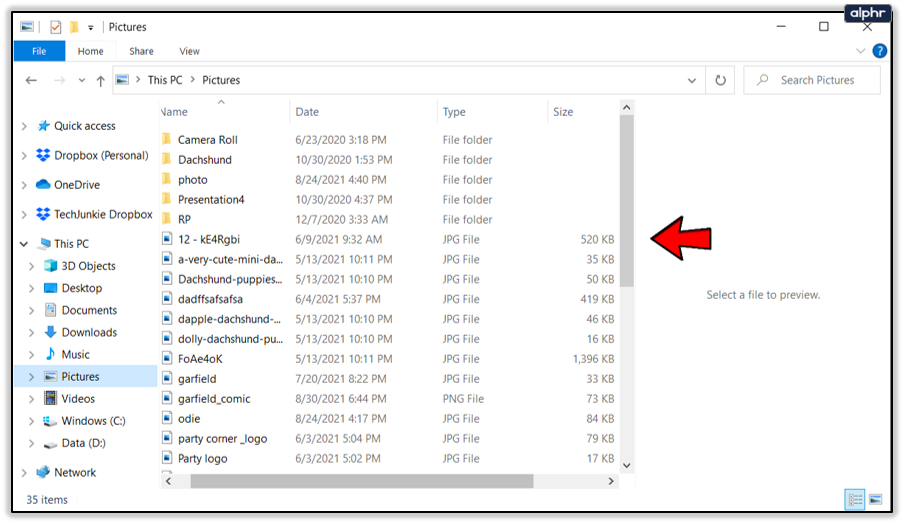The width and height of the screenshot is (904, 524).
Task: Click the Pictures system icon in title bar
Action: click(27, 27)
